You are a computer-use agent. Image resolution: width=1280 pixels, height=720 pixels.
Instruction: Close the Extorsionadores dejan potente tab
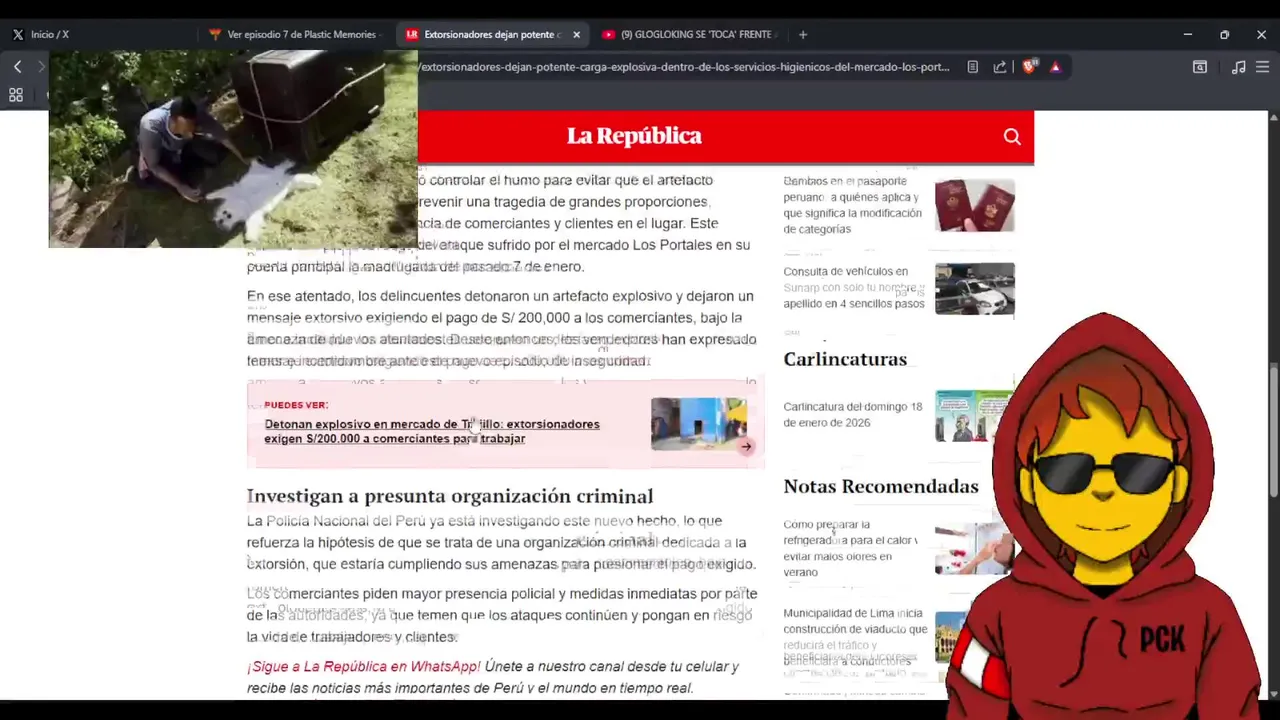[576, 34]
